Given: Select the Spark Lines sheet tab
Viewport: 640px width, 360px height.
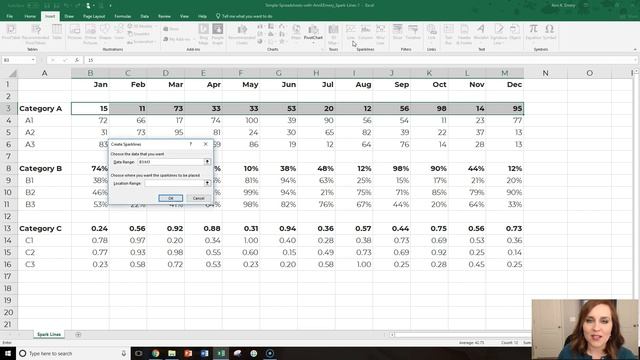Looking at the screenshot, I should point(49,334).
